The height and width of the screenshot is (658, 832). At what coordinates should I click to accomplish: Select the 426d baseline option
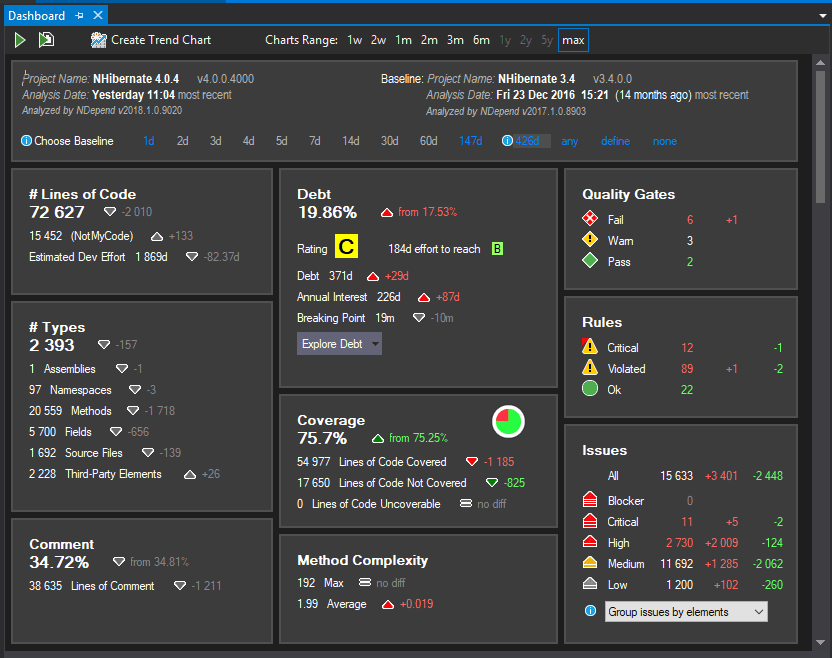click(x=527, y=141)
